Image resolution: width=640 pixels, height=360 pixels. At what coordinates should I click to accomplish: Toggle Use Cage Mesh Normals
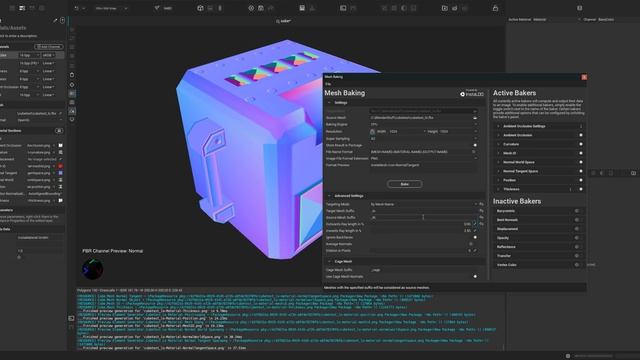(475, 276)
